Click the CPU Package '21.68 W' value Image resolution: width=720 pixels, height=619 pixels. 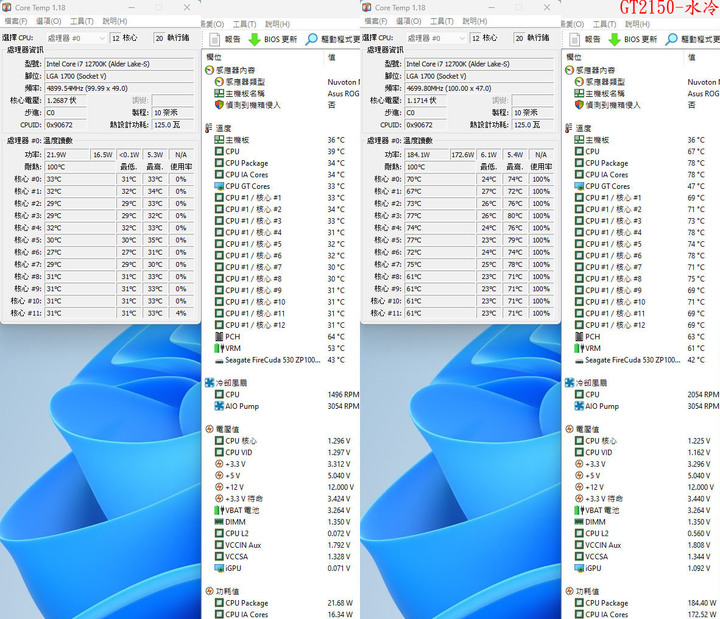point(340,603)
